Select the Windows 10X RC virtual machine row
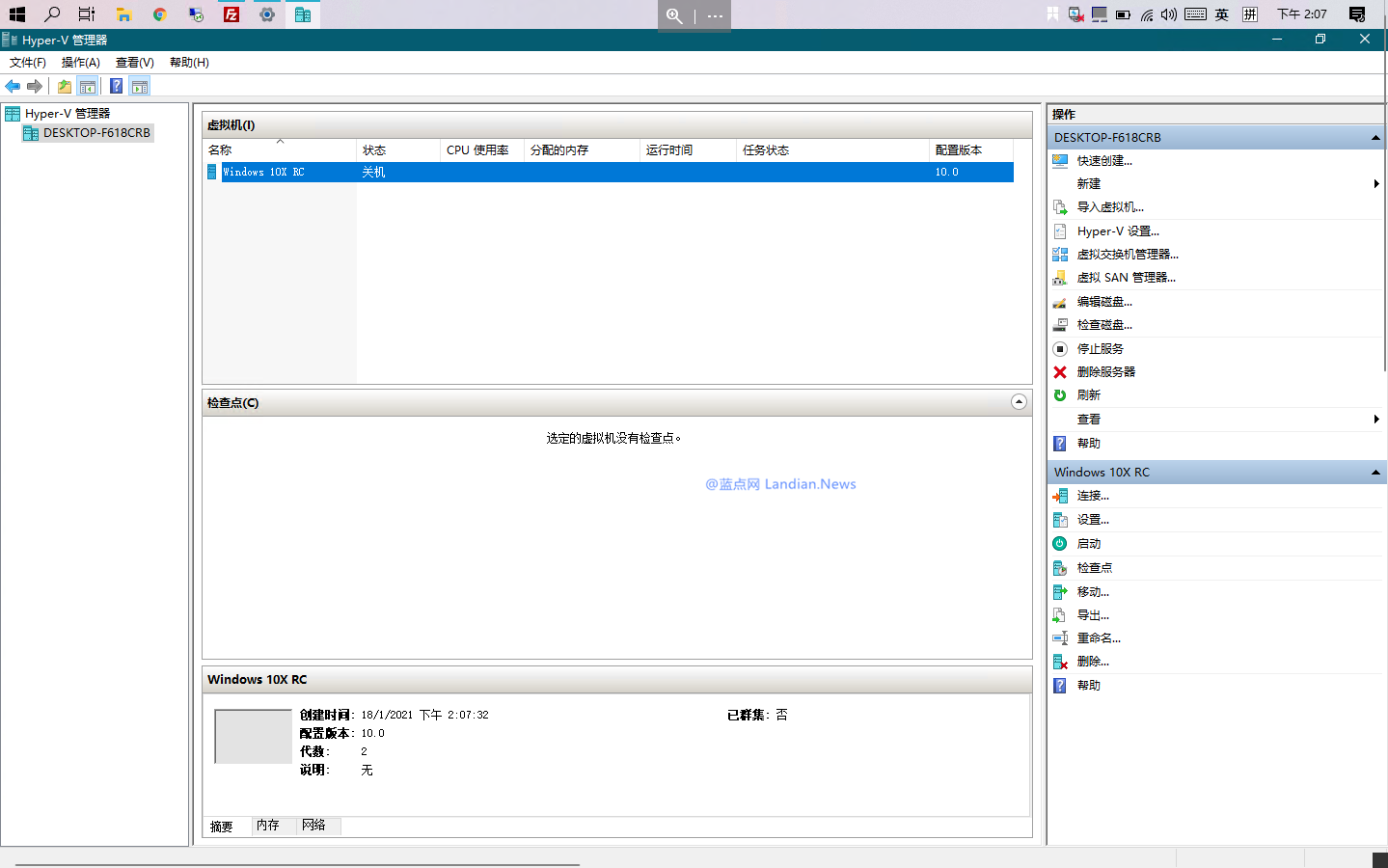Image resolution: width=1388 pixels, height=868 pixels. tap(610, 173)
